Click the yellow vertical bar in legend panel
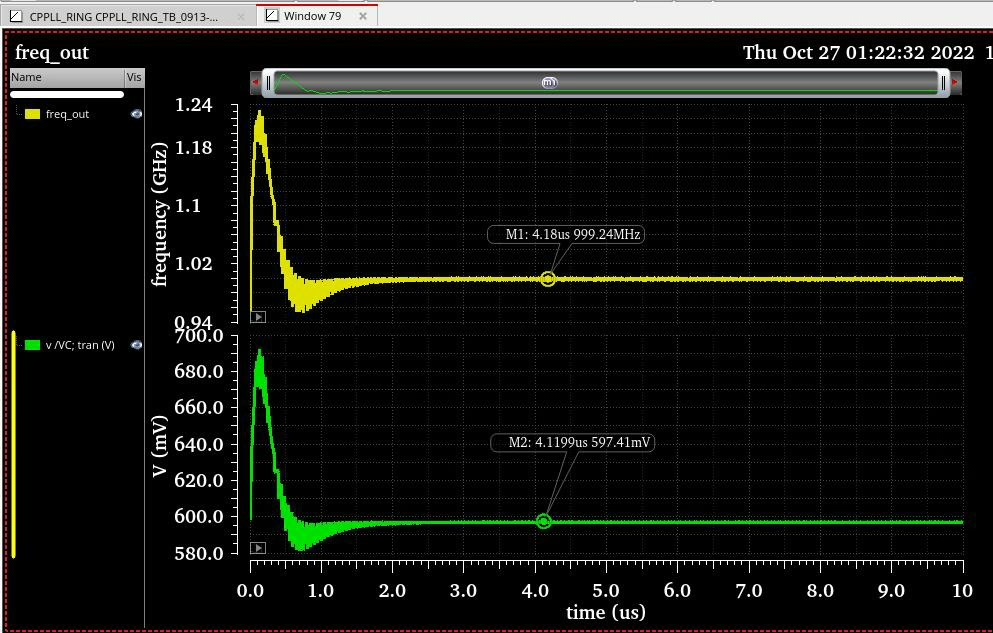Image resolution: width=993 pixels, height=633 pixels. [13, 444]
